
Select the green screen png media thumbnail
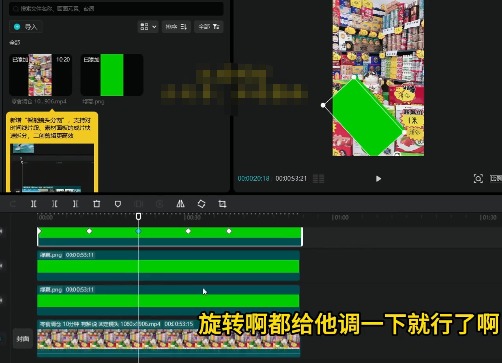tap(112, 75)
